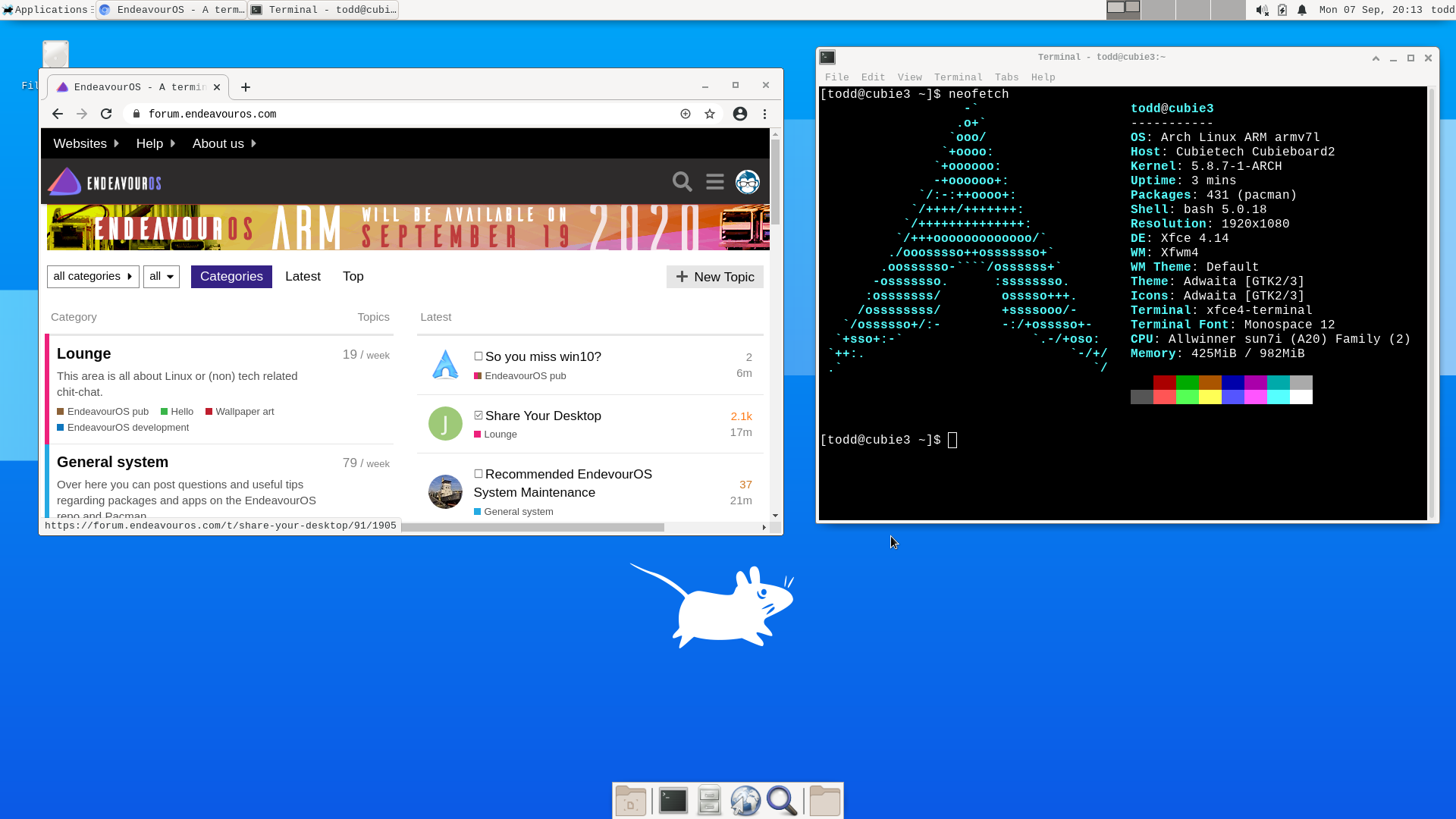This screenshot has width=1456, height=819.
Task: Launch the terminal emulator from the dock
Action: tap(673, 801)
